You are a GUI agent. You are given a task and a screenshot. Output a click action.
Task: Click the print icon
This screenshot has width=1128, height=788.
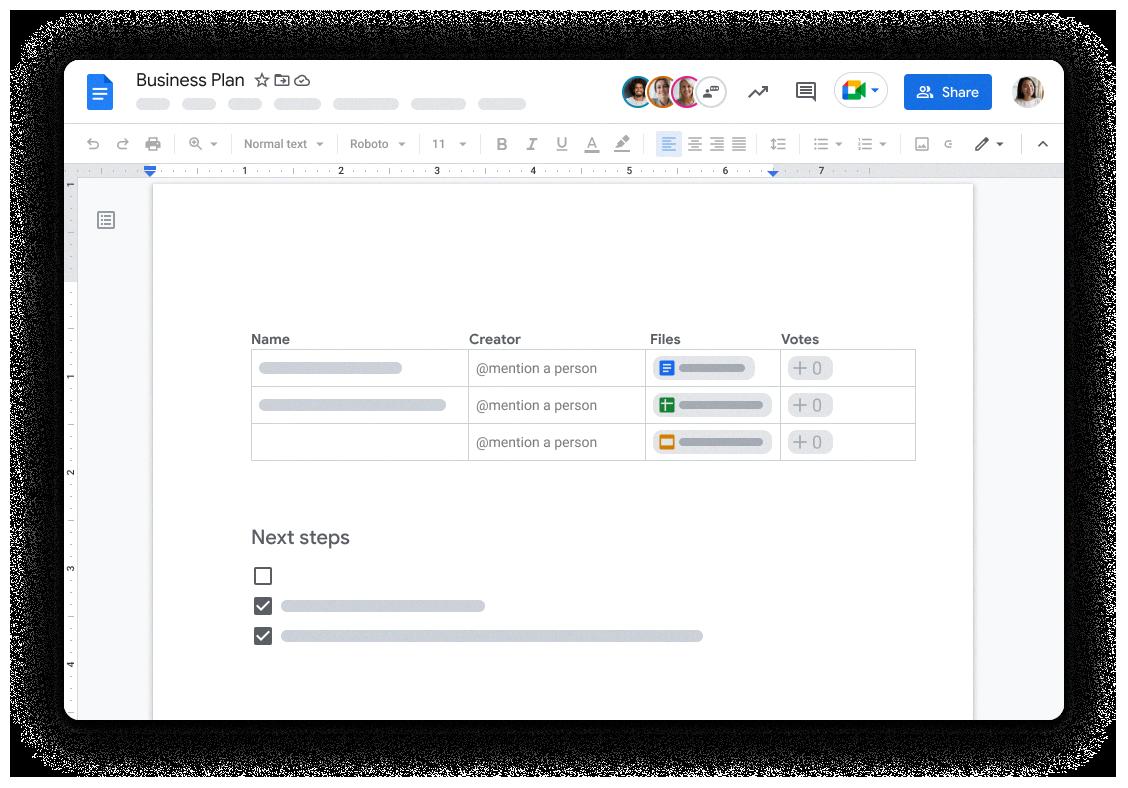coord(153,143)
